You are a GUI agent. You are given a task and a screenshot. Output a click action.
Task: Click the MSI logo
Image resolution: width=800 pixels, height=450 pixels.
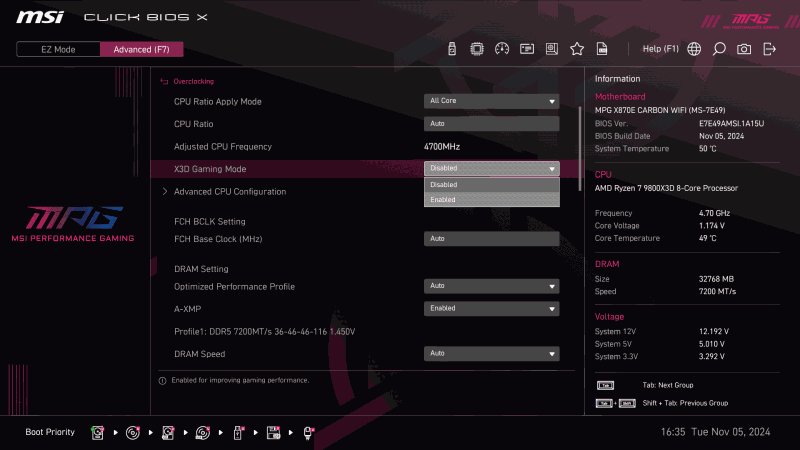(40, 17)
